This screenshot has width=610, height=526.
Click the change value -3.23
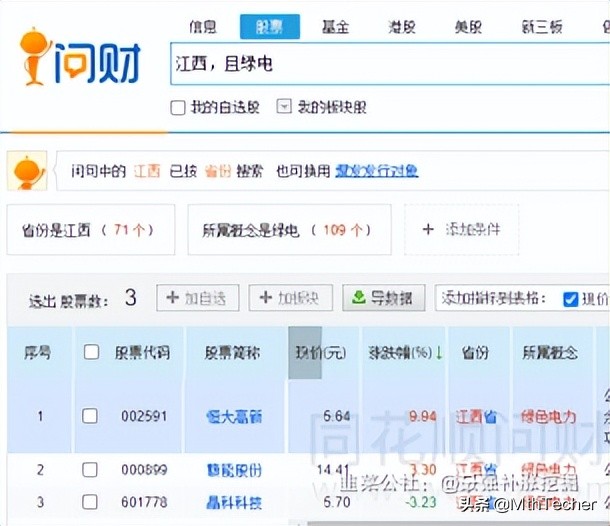(x=421, y=502)
